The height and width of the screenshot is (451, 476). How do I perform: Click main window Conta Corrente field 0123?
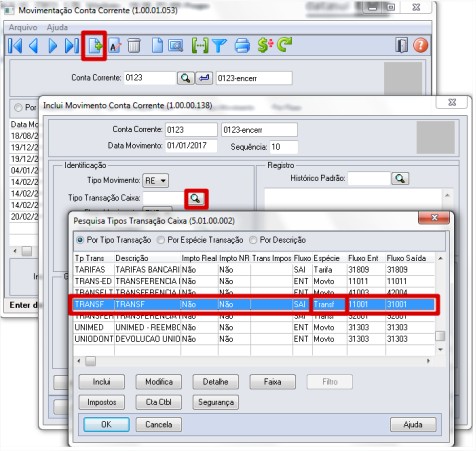[x=150, y=78]
